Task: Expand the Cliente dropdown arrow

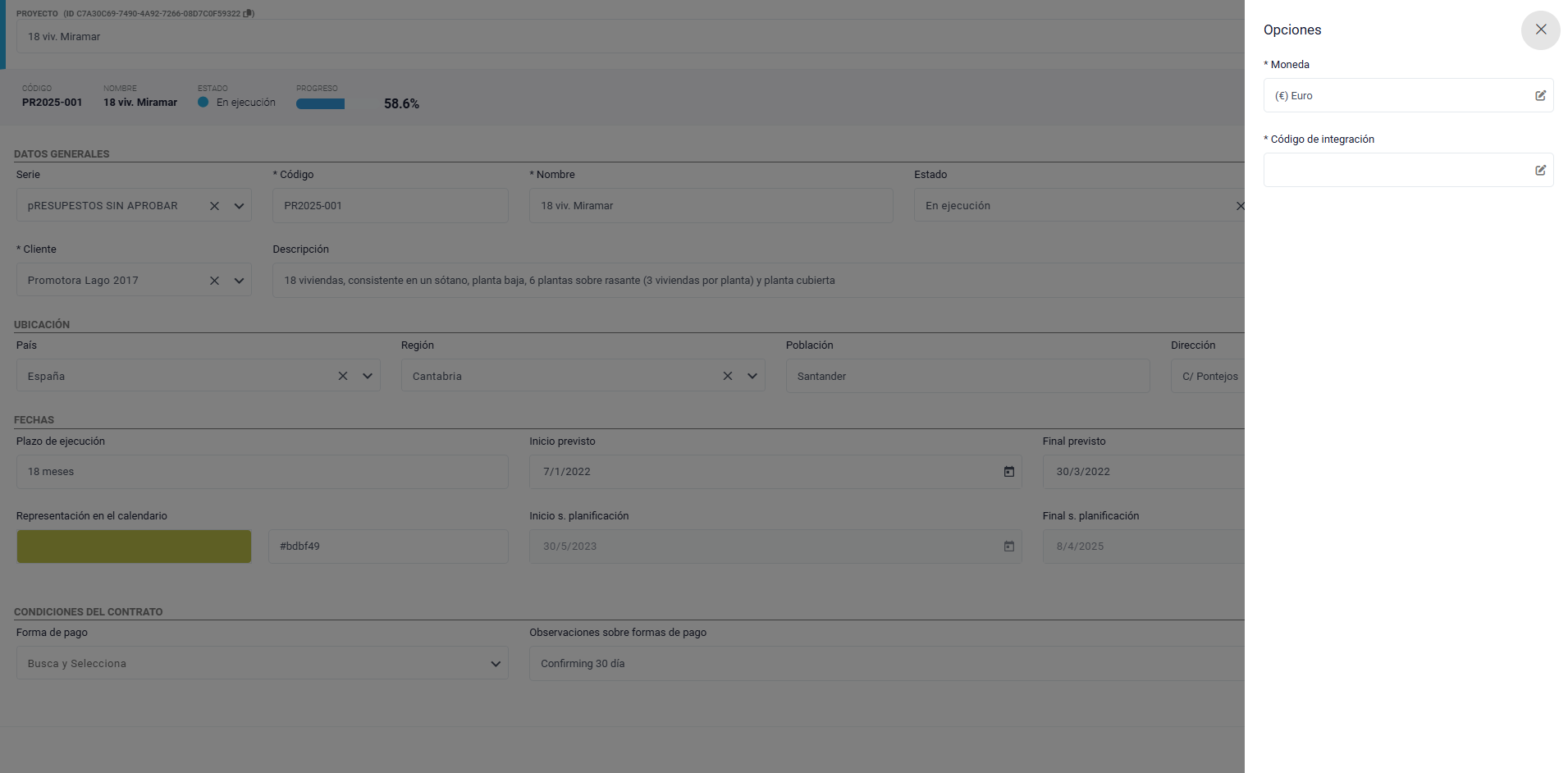Action: (x=239, y=281)
